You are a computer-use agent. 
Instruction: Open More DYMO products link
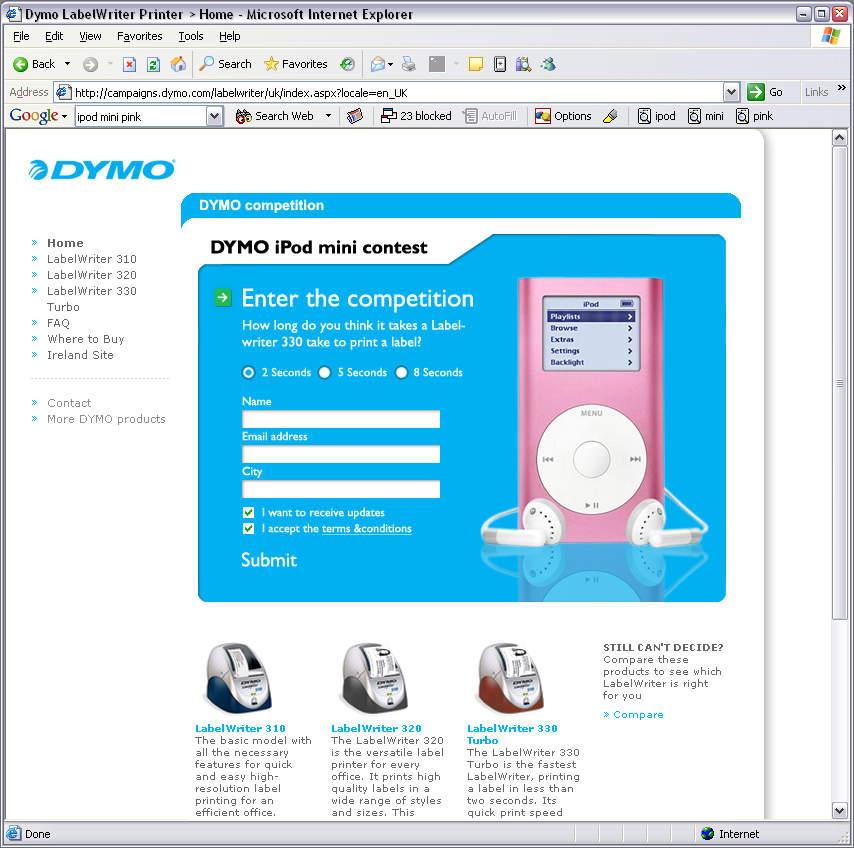tap(106, 419)
